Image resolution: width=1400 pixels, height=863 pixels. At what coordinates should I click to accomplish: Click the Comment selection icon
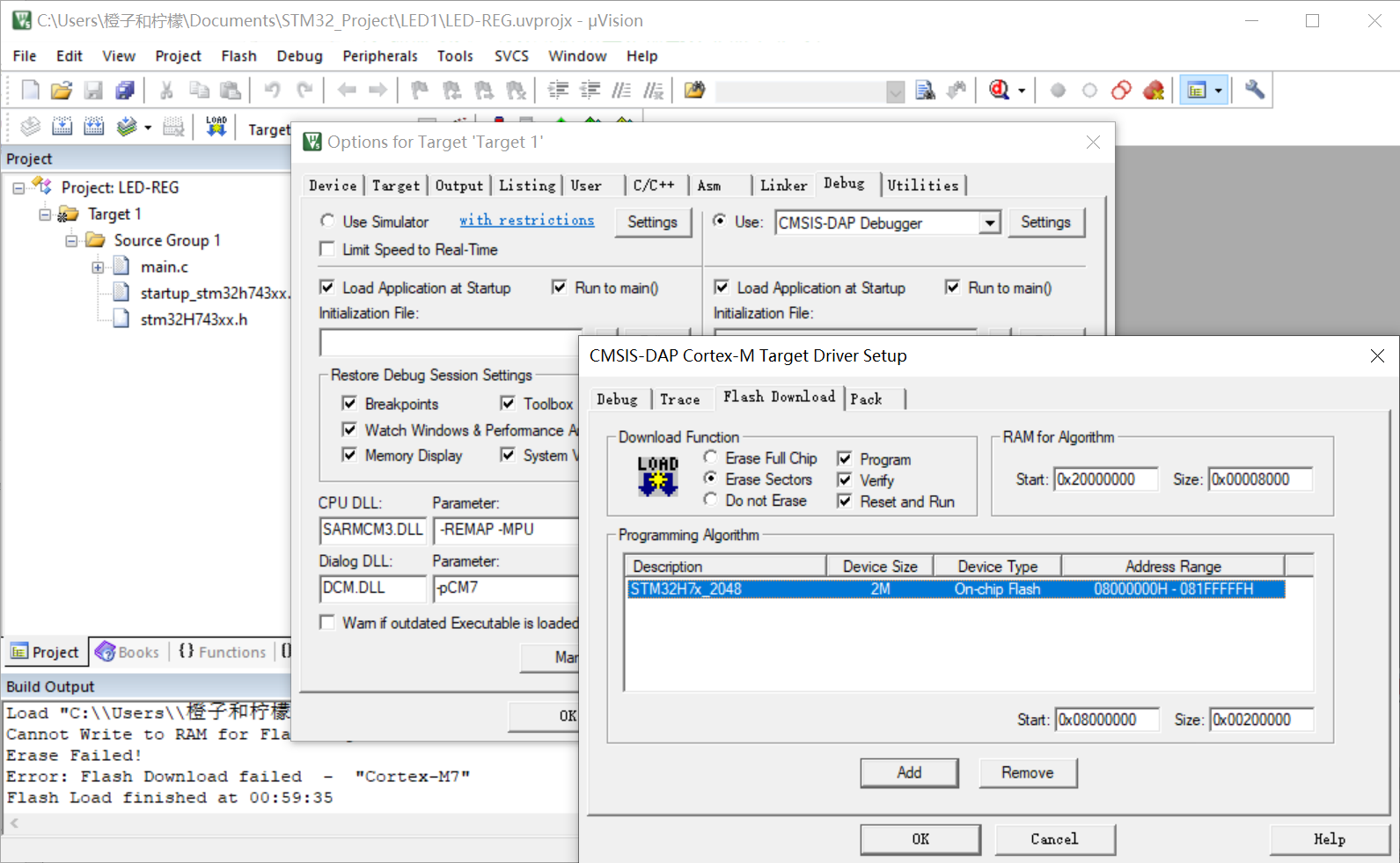(621, 90)
